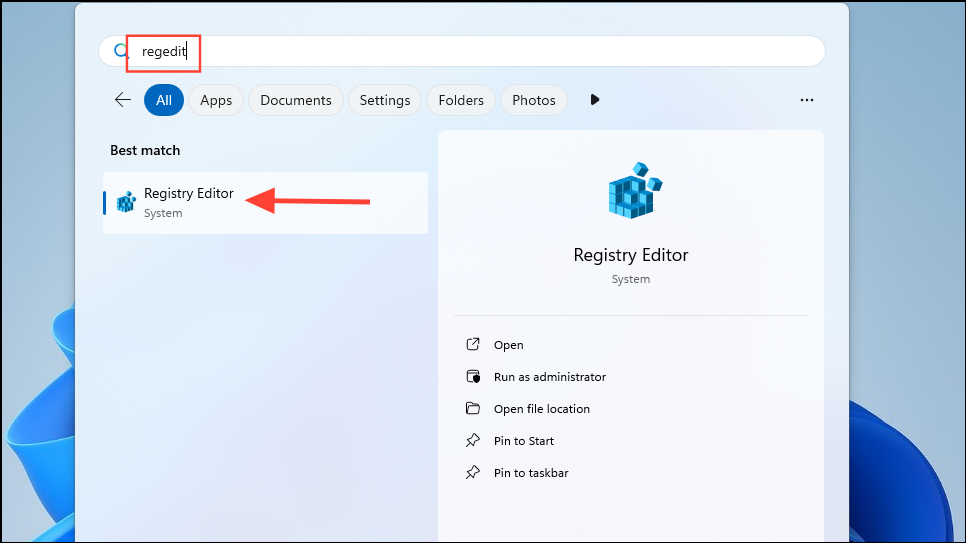This screenshot has height=543, width=966.
Task: Switch to the Apps filter
Action: coord(216,100)
